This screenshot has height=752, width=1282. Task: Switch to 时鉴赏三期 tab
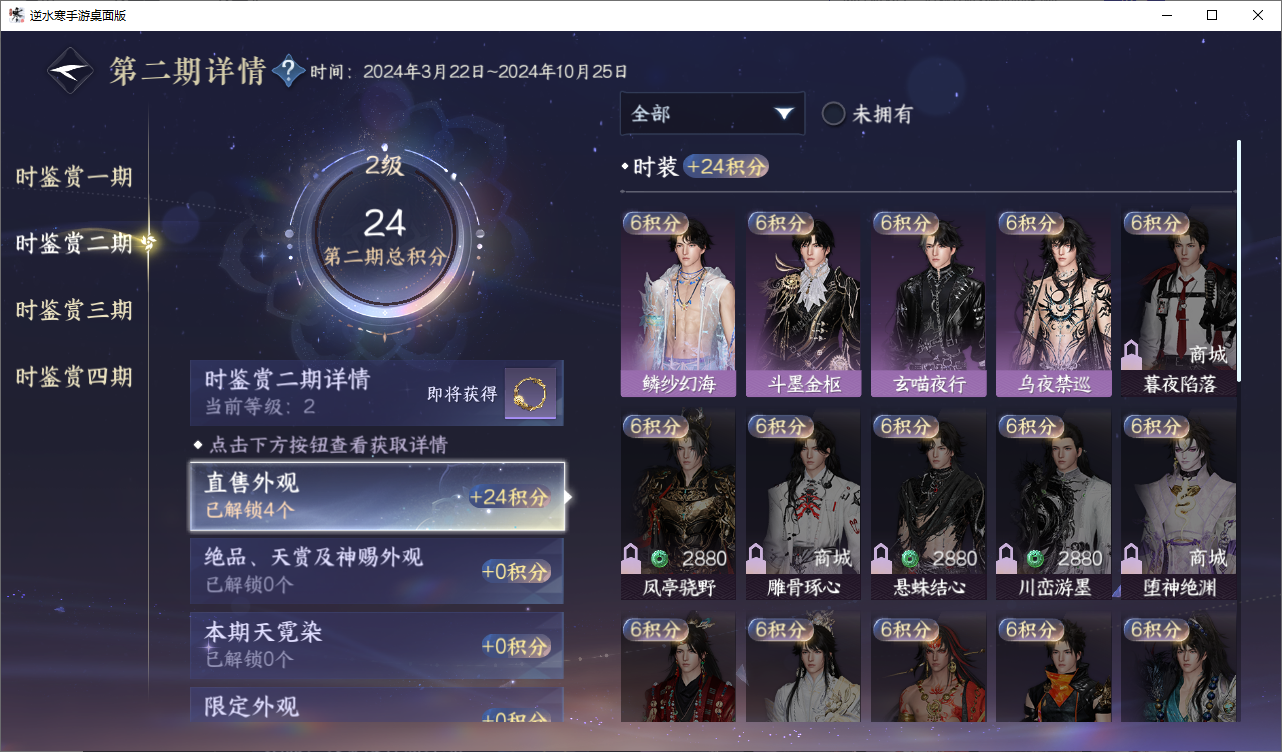(74, 310)
